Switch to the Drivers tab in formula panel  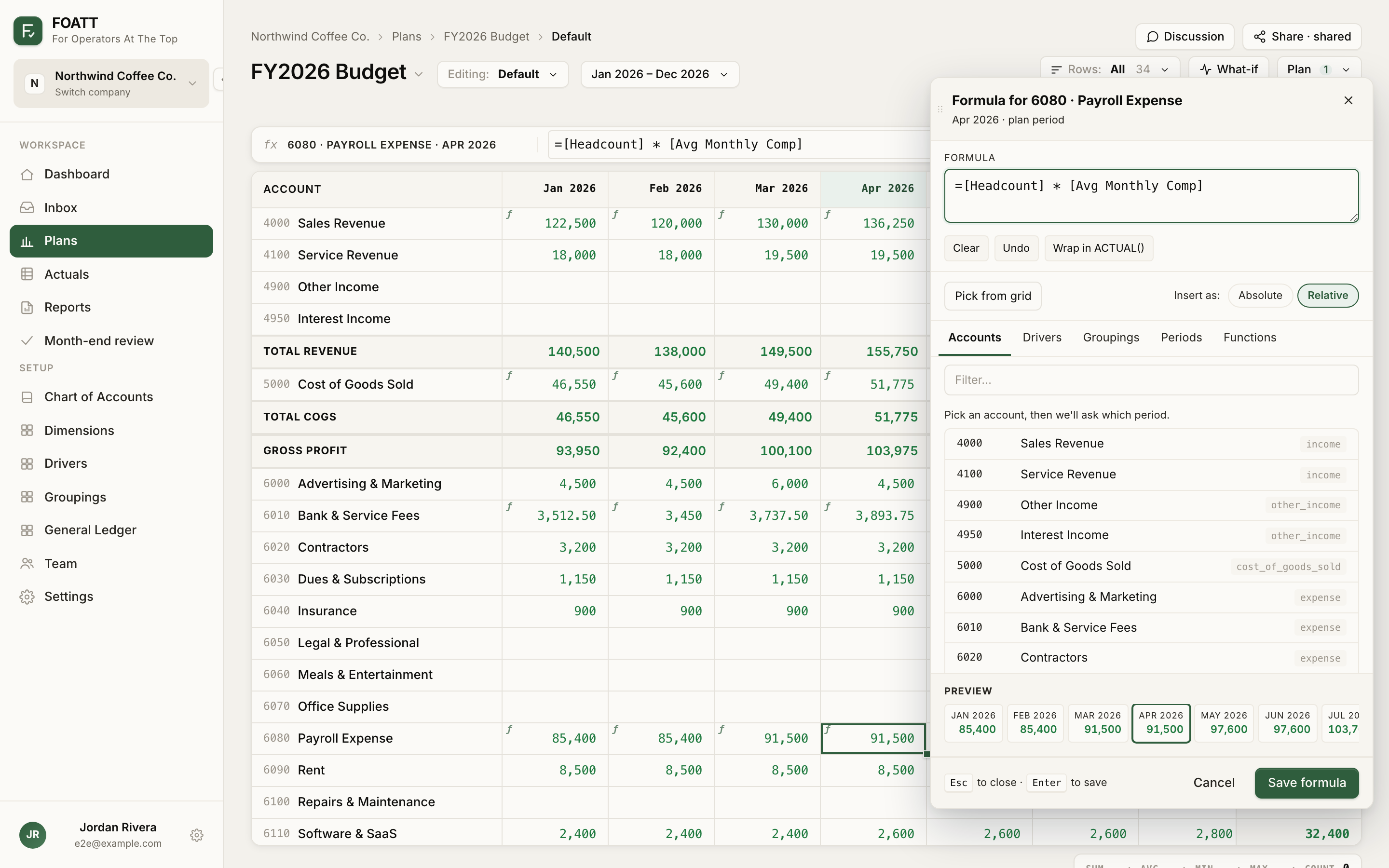1042,338
